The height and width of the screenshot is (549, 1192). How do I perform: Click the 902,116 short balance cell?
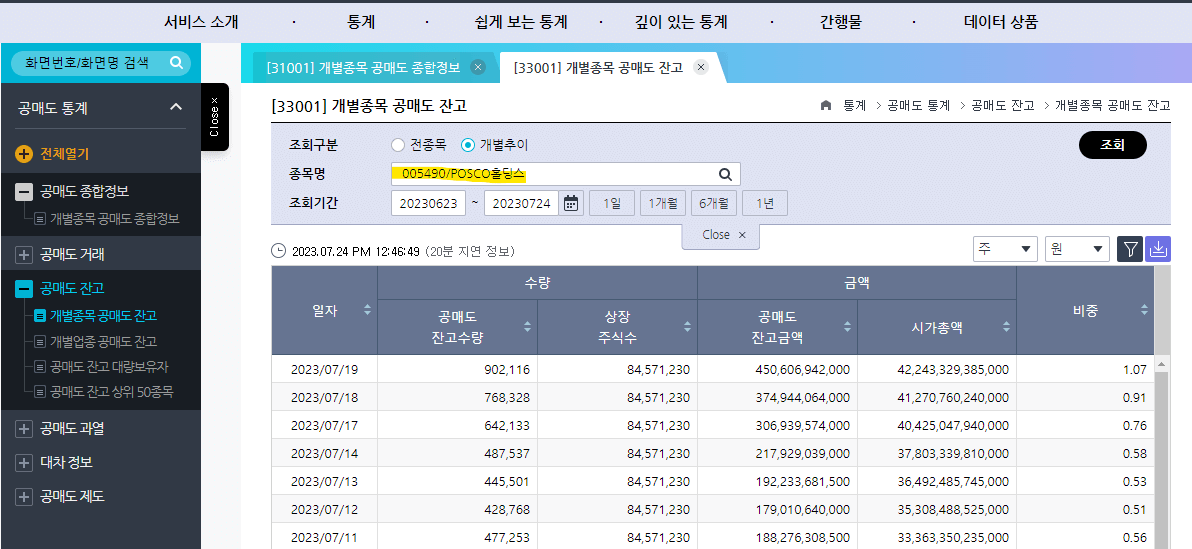(458, 370)
